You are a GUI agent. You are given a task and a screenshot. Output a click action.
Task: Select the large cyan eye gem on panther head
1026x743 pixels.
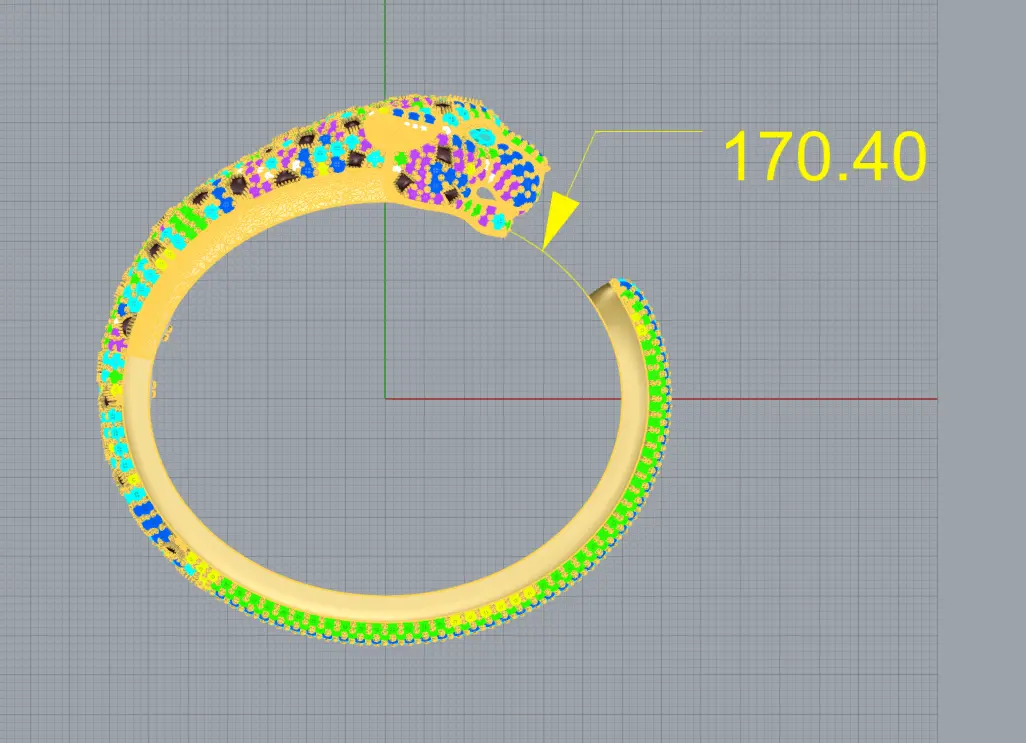tap(483, 135)
